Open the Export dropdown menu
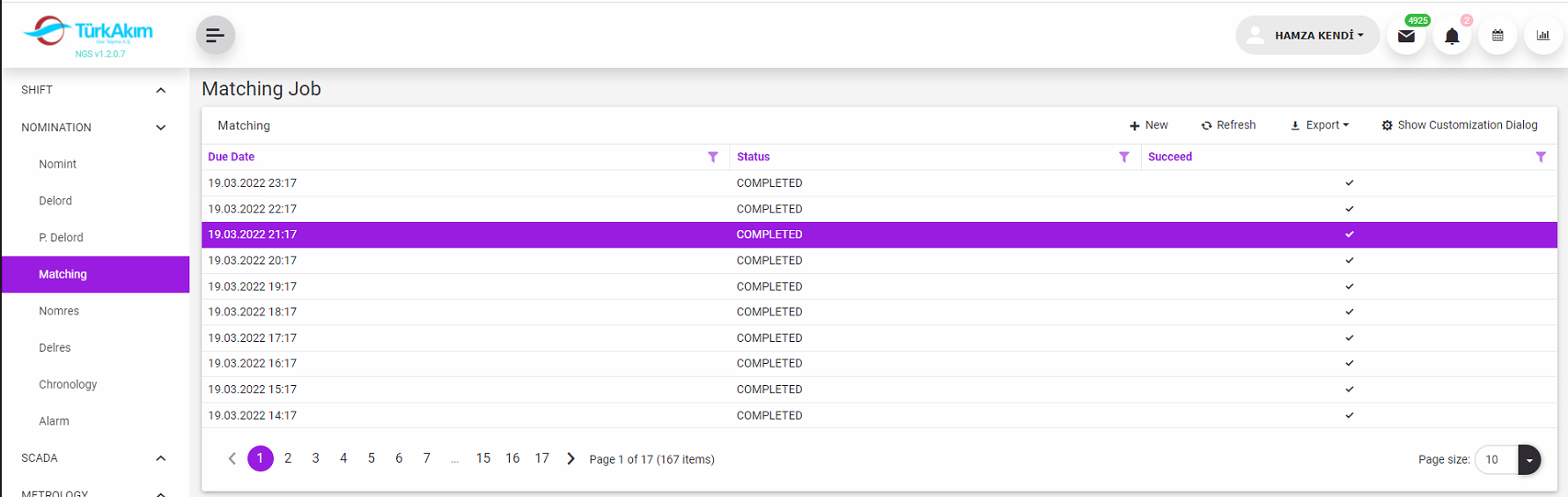This screenshot has width=1568, height=497. tap(1320, 125)
